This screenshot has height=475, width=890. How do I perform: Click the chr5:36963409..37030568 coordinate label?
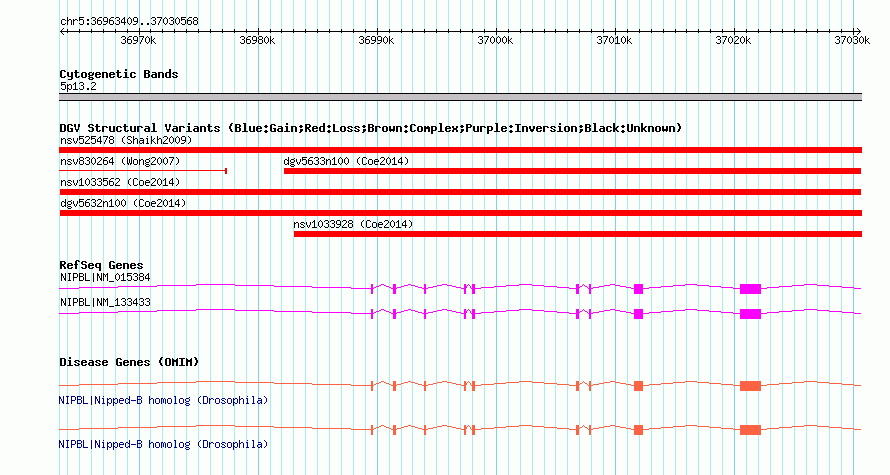[129, 22]
